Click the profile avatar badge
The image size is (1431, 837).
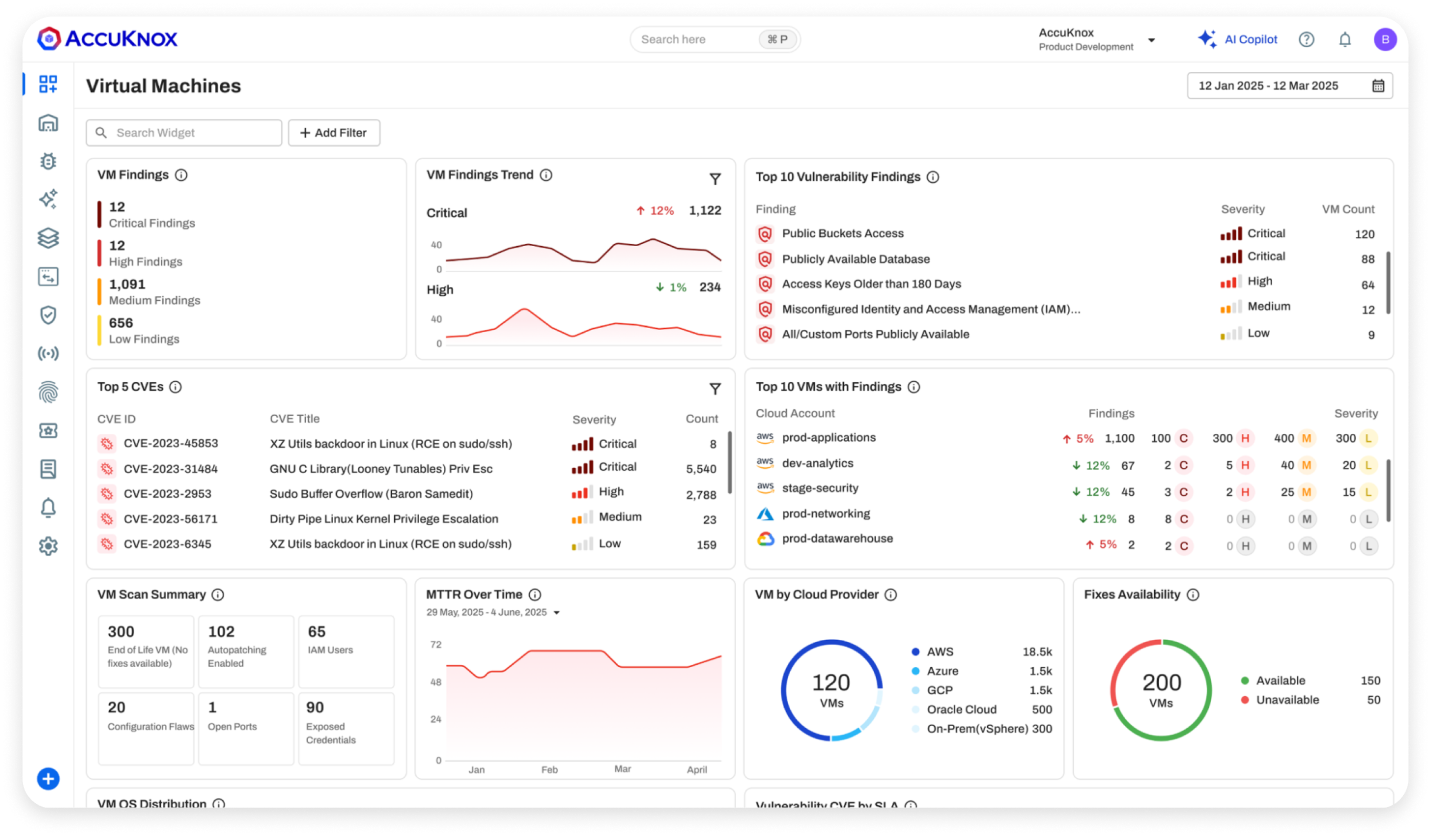tap(1386, 39)
